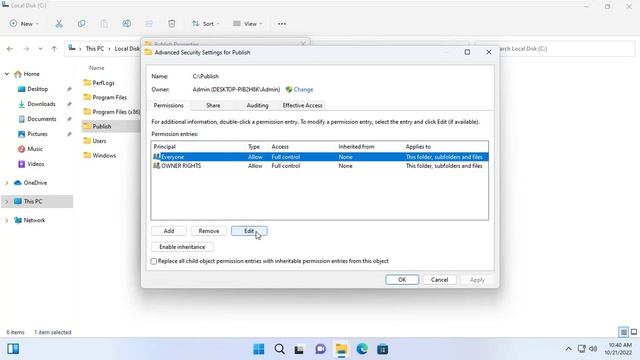Switch to the Share tab
Image resolution: width=640 pixels, height=360 pixels.
[213, 105]
